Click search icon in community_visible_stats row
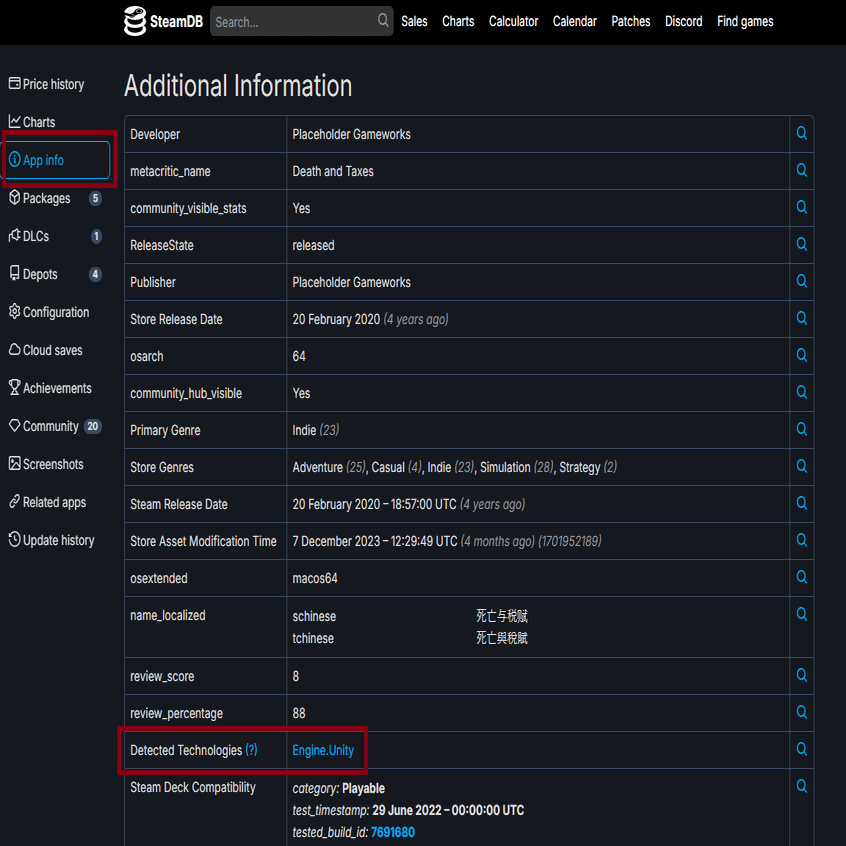This screenshot has height=846, width=846. pyautogui.click(x=801, y=207)
